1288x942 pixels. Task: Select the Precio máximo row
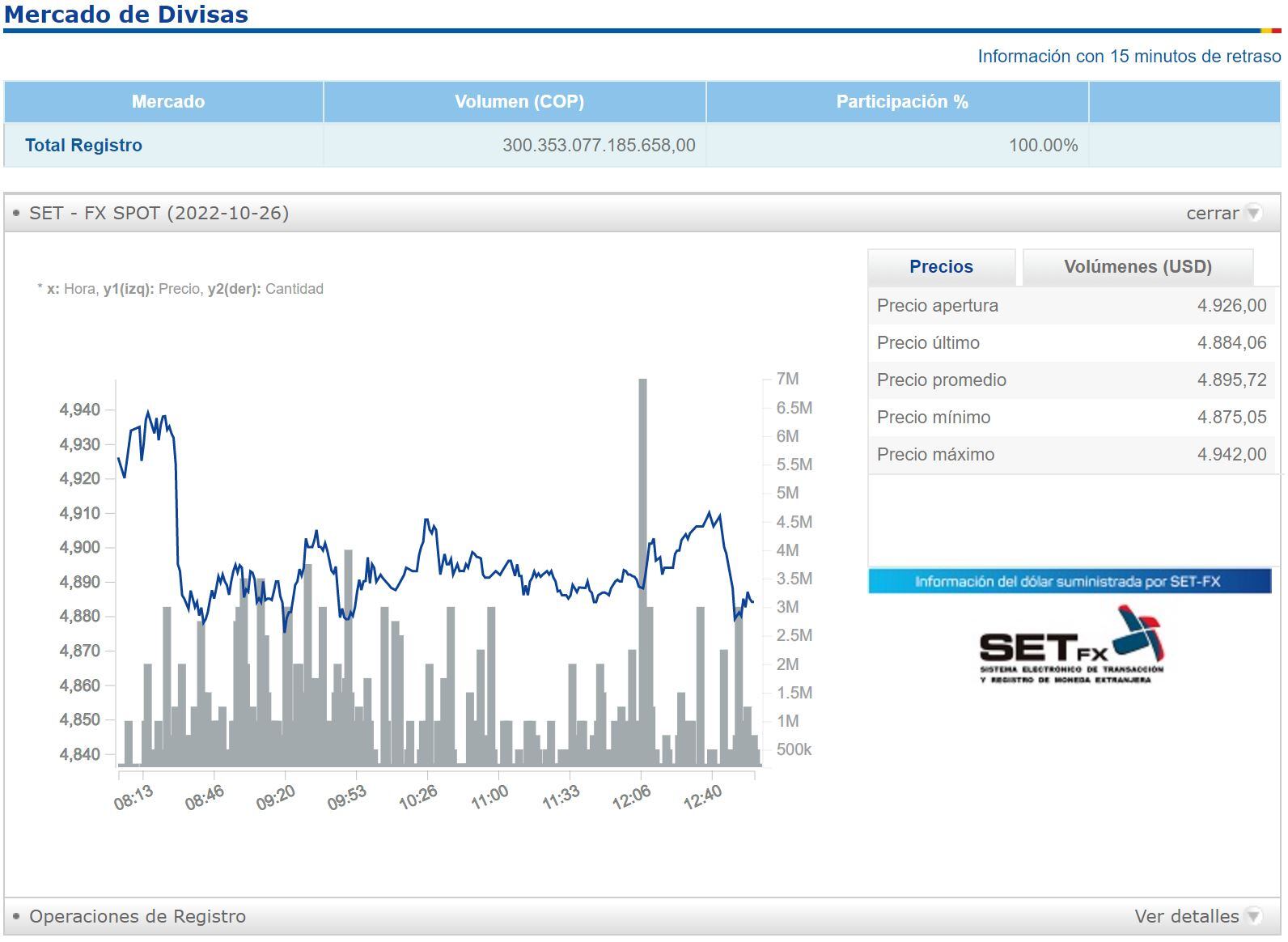click(x=1070, y=455)
